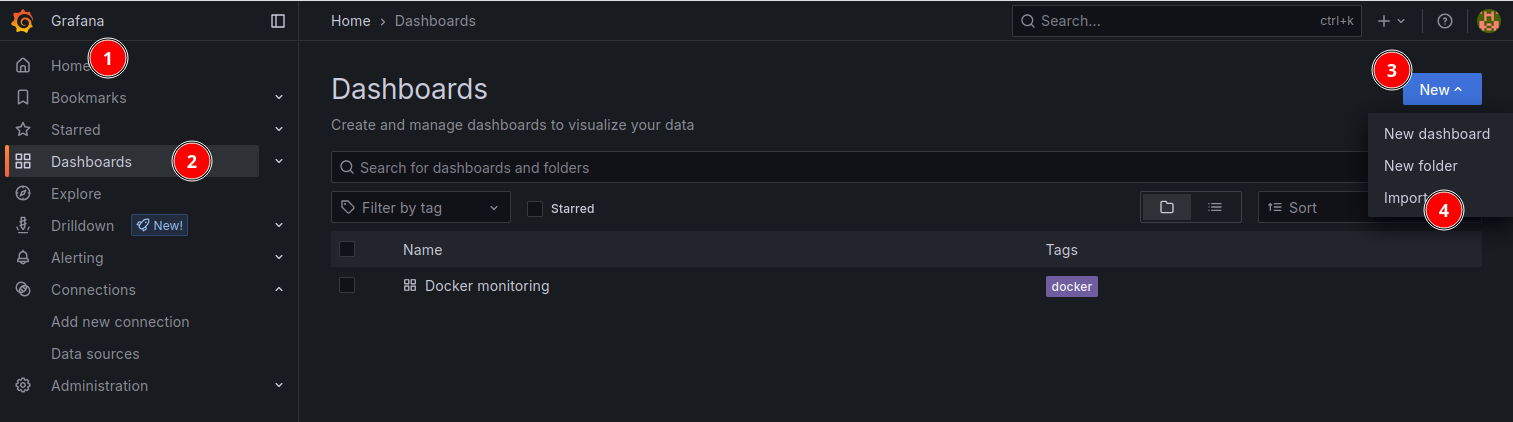Expand the Bookmarks sidebar section
The width and height of the screenshot is (1513, 422).
pyautogui.click(x=279, y=98)
